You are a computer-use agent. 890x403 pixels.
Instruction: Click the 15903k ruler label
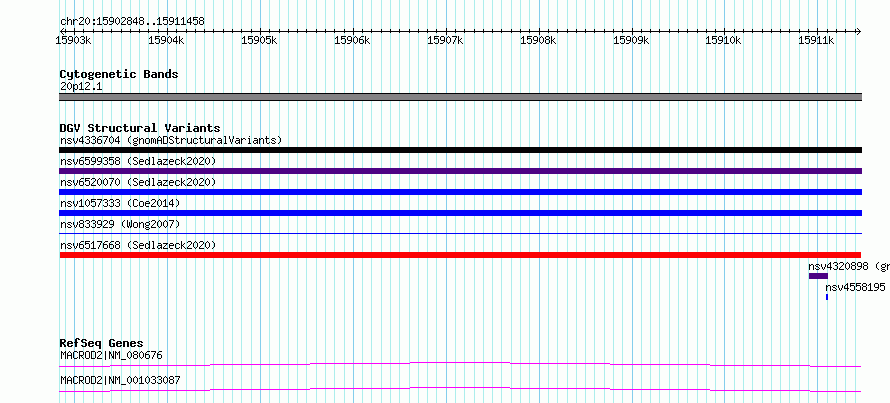coord(72,40)
